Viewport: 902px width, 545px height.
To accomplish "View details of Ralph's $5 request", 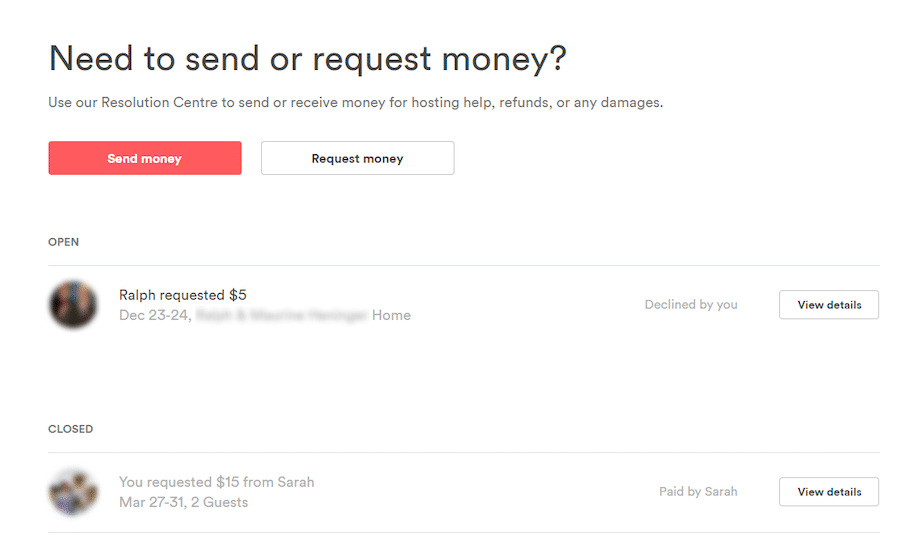I will coord(829,305).
